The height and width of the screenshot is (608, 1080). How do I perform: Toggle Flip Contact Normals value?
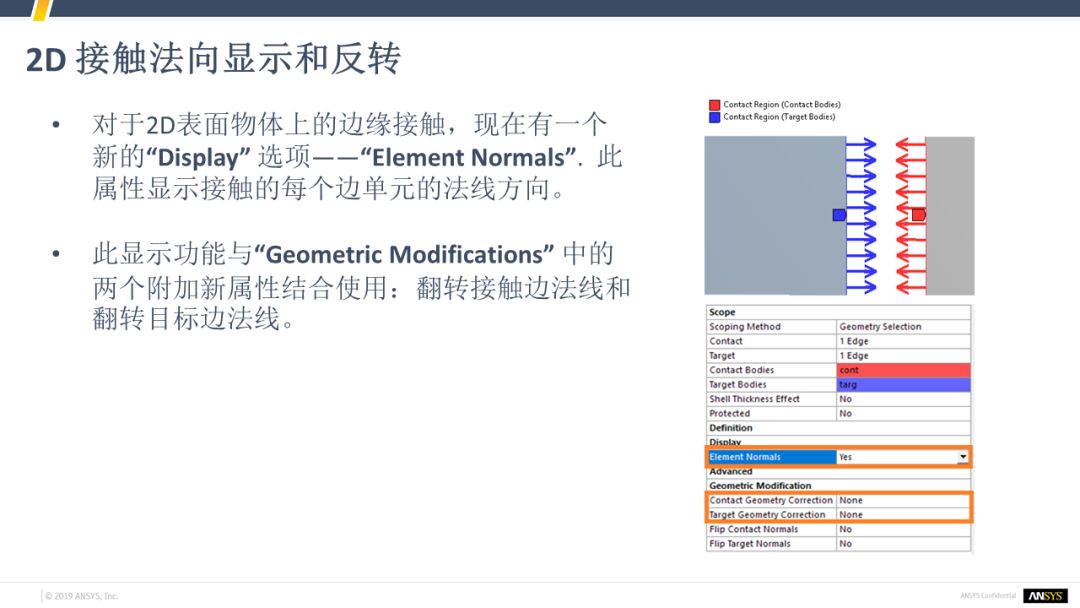coord(903,530)
